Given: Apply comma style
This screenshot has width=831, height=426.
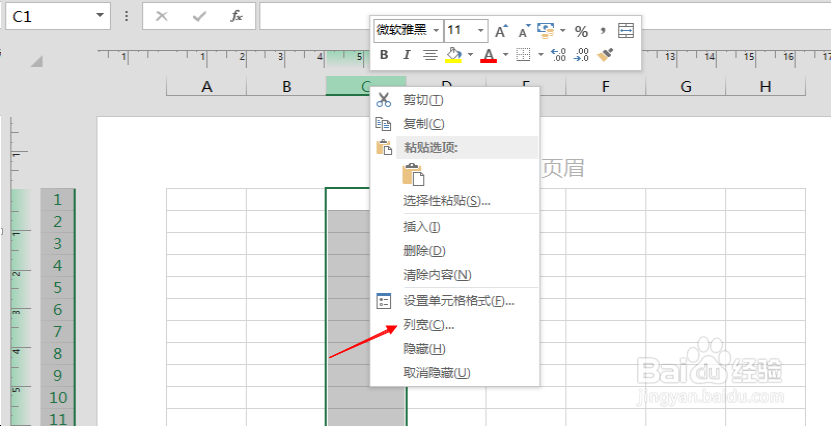Looking at the screenshot, I should [603, 31].
